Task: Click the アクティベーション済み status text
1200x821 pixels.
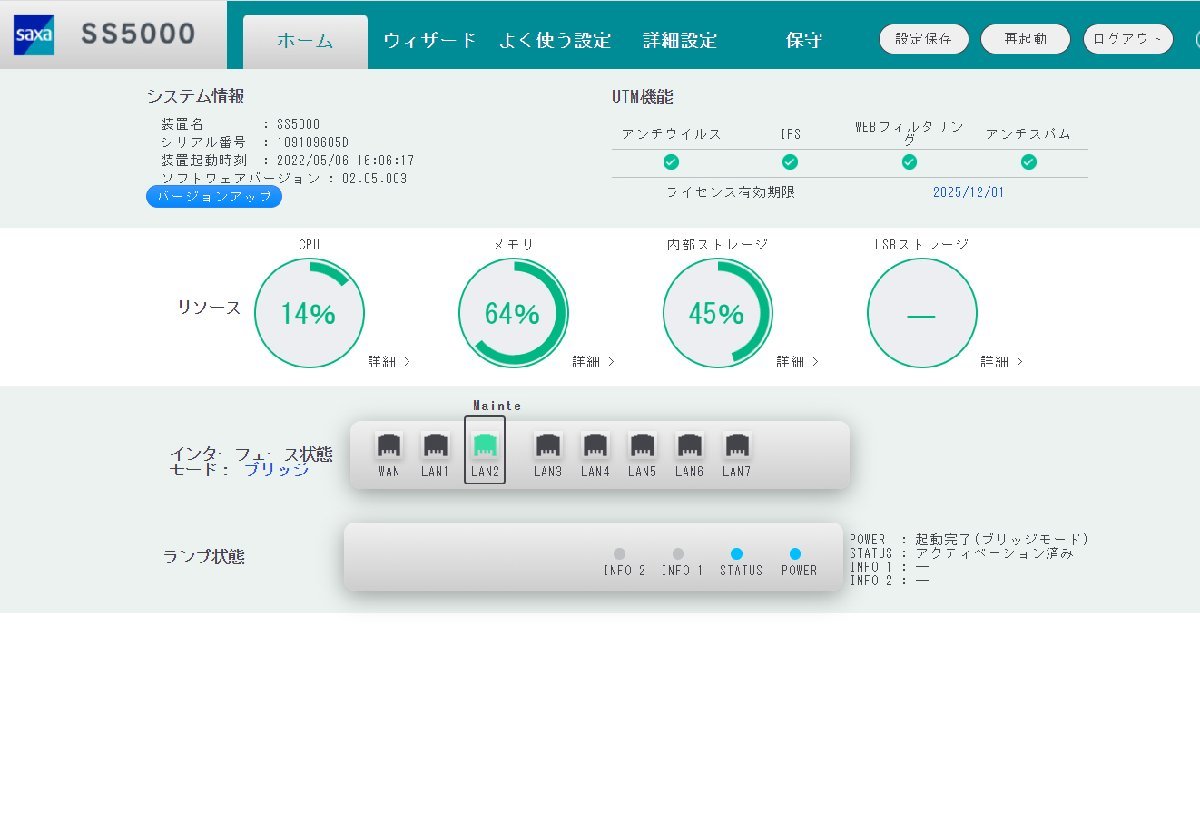Action: click(994, 553)
